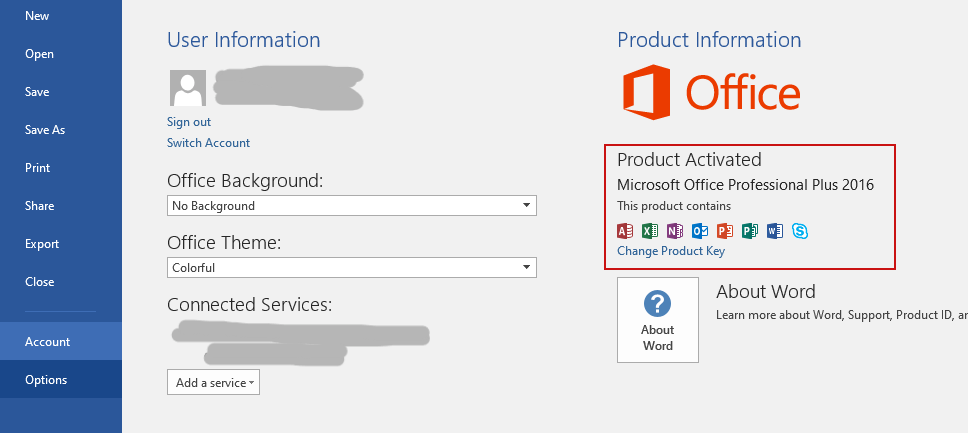
Task: Open the Office Background dropdown
Action: pos(352,206)
